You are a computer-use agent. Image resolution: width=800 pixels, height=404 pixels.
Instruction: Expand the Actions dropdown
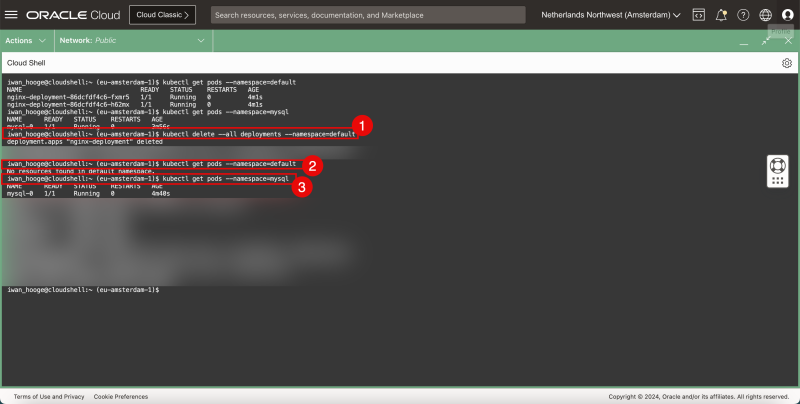(x=25, y=41)
